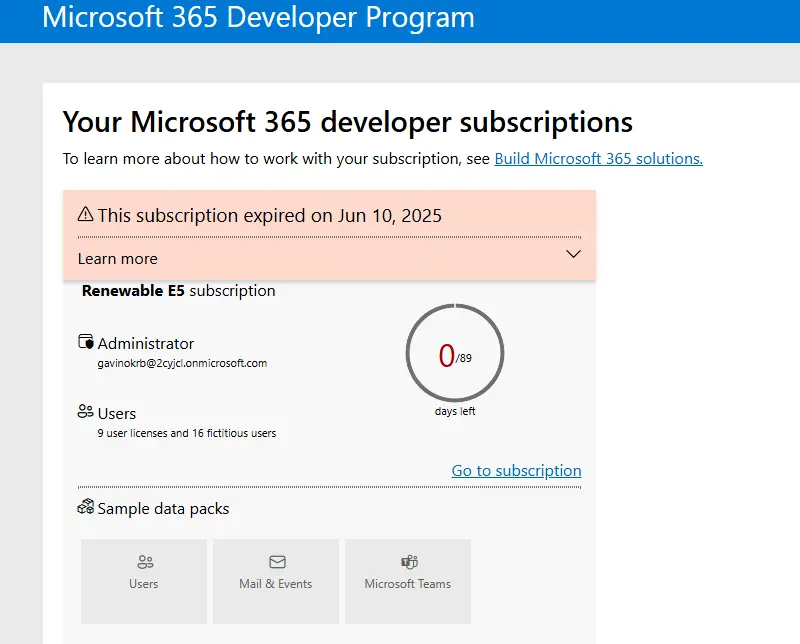This screenshot has width=800, height=644.
Task: Click the red 0/89 days counter
Action: click(455, 356)
